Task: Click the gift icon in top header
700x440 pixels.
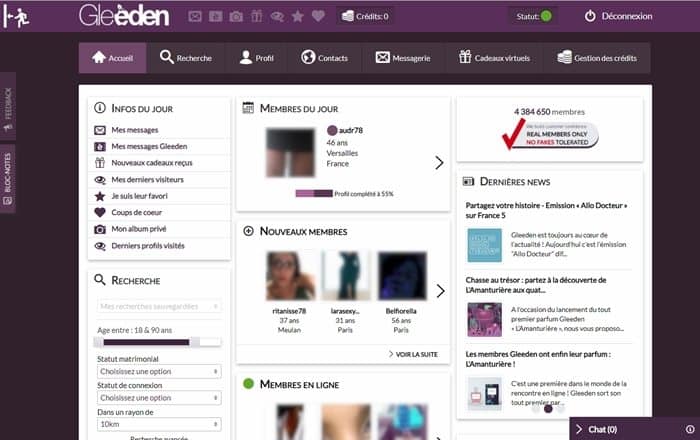Action: [x=256, y=17]
